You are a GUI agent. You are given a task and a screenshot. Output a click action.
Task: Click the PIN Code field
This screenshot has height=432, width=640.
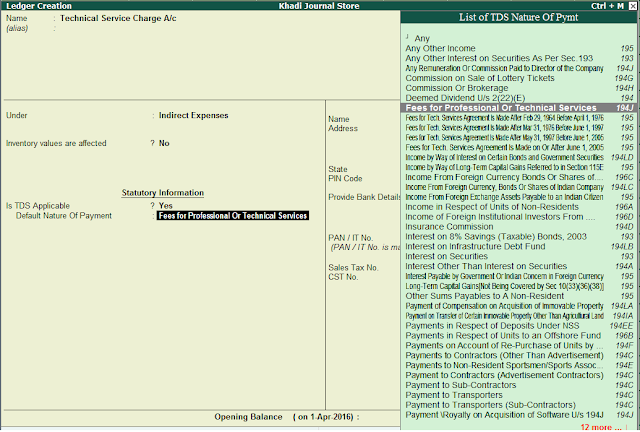coord(345,179)
